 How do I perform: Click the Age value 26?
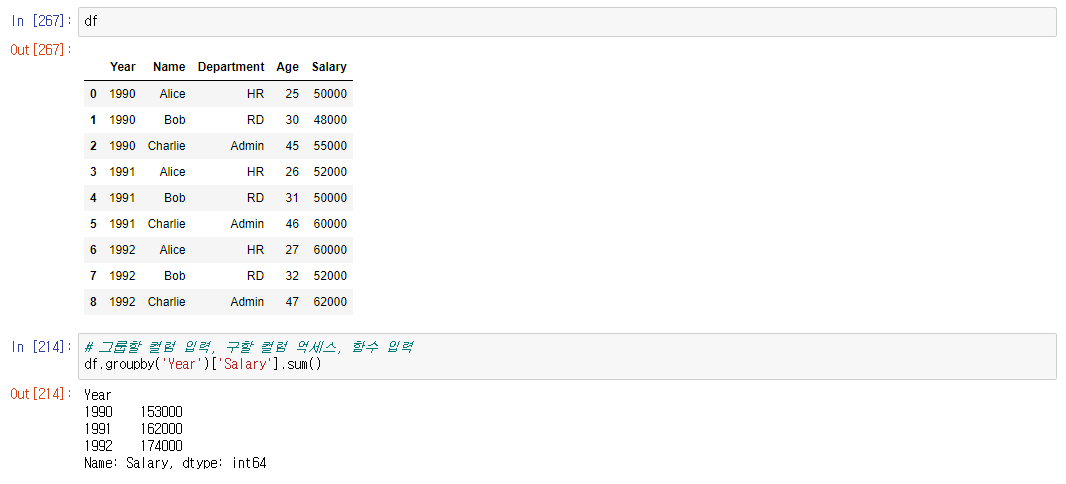pos(292,172)
